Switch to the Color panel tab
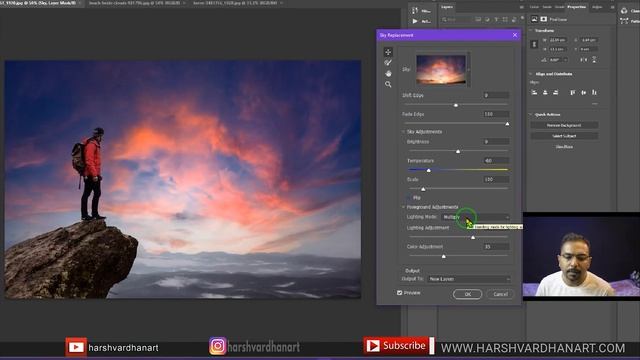 click(534, 7)
